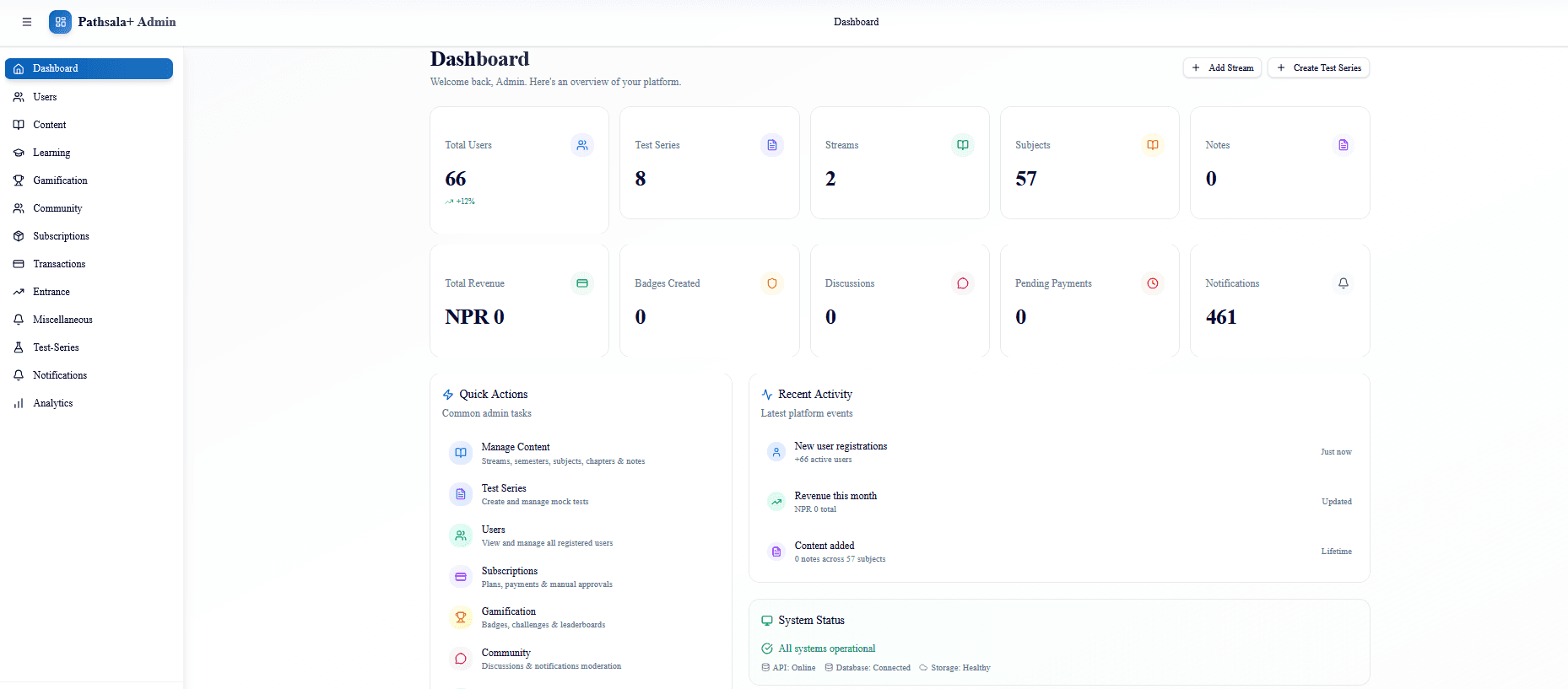The height and width of the screenshot is (689, 1568).
Task: Click the Quick Actions lightning icon
Action: click(x=448, y=395)
